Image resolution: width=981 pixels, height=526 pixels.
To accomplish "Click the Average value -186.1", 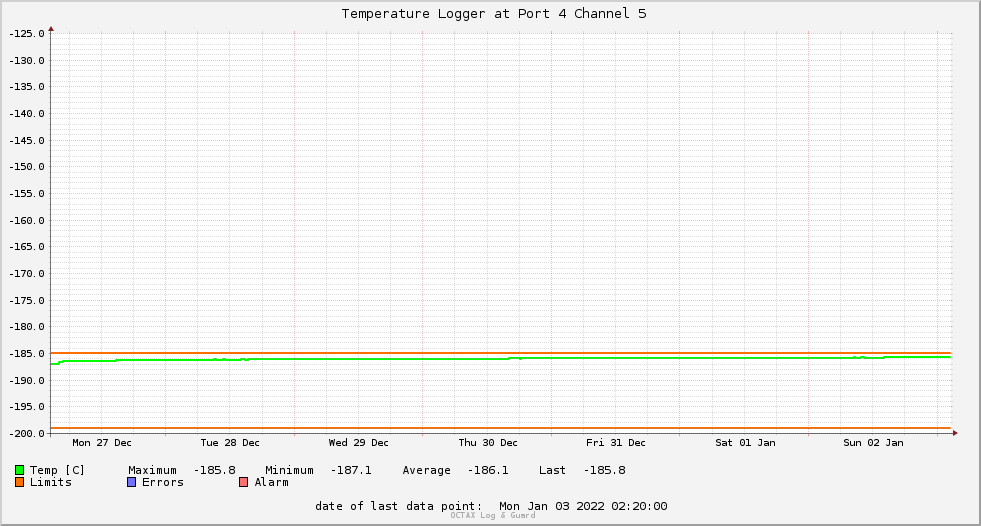I will point(488,470).
